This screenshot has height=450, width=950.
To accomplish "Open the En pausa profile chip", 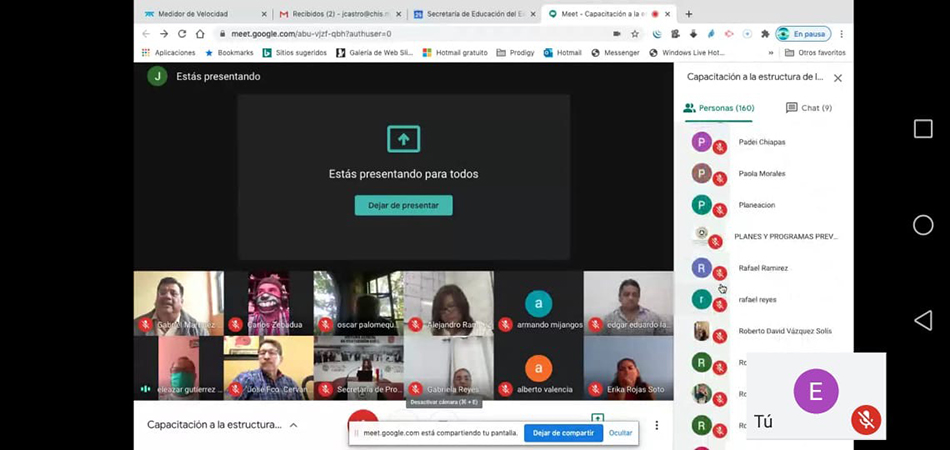I will [x=803, y=34].
